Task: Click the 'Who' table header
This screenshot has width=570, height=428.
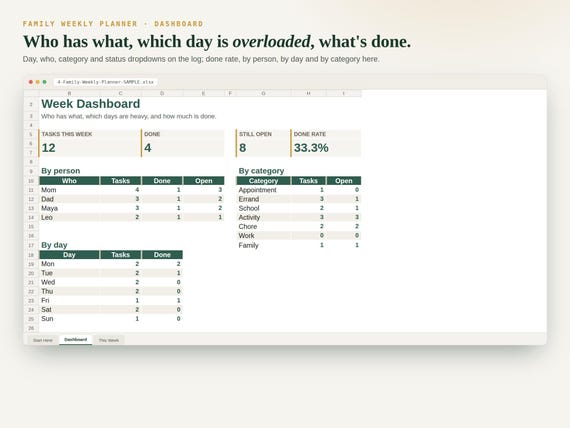Action: [69, 181]
